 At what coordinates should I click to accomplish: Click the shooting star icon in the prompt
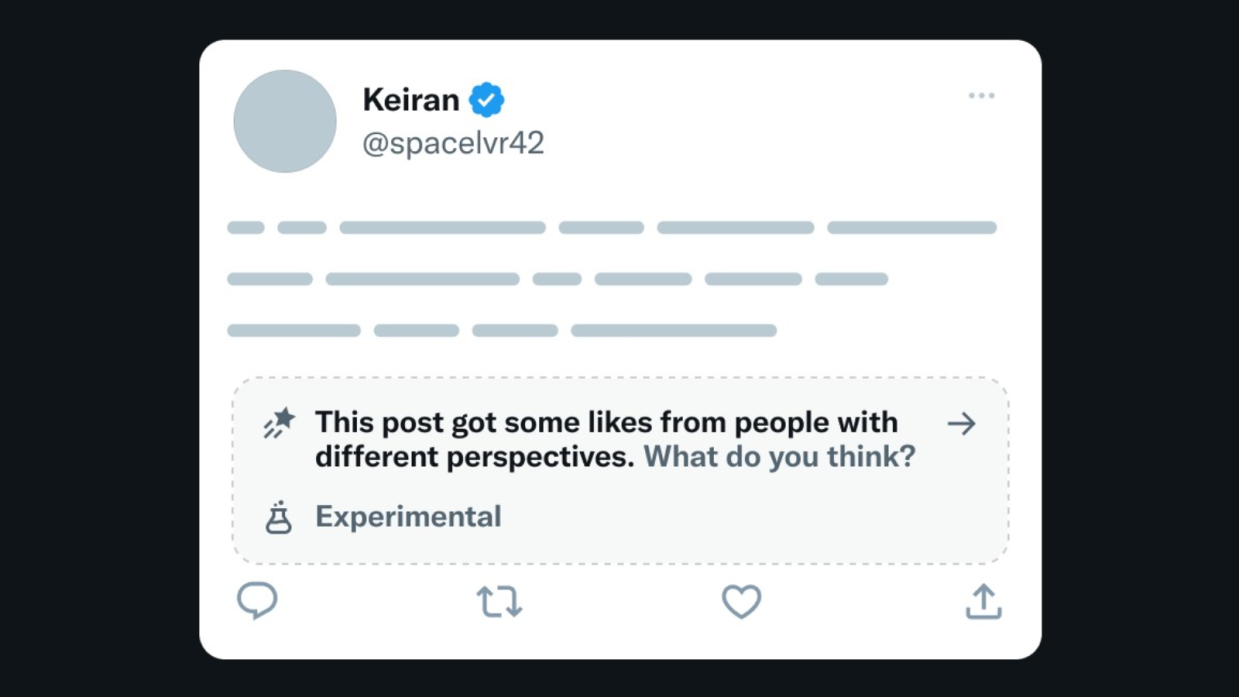(279, 424)
